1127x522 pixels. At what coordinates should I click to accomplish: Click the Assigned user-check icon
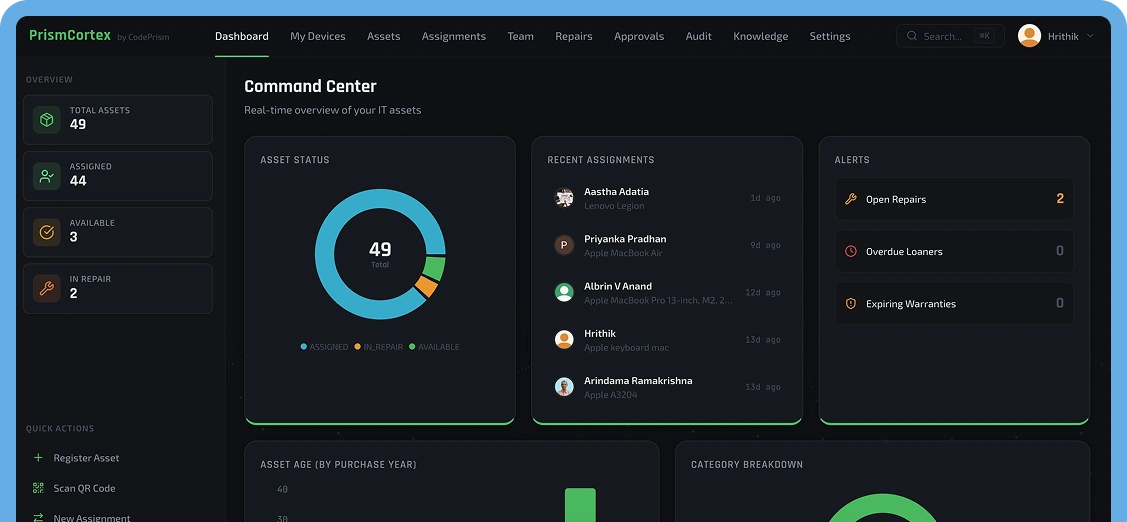click(47, 175)
